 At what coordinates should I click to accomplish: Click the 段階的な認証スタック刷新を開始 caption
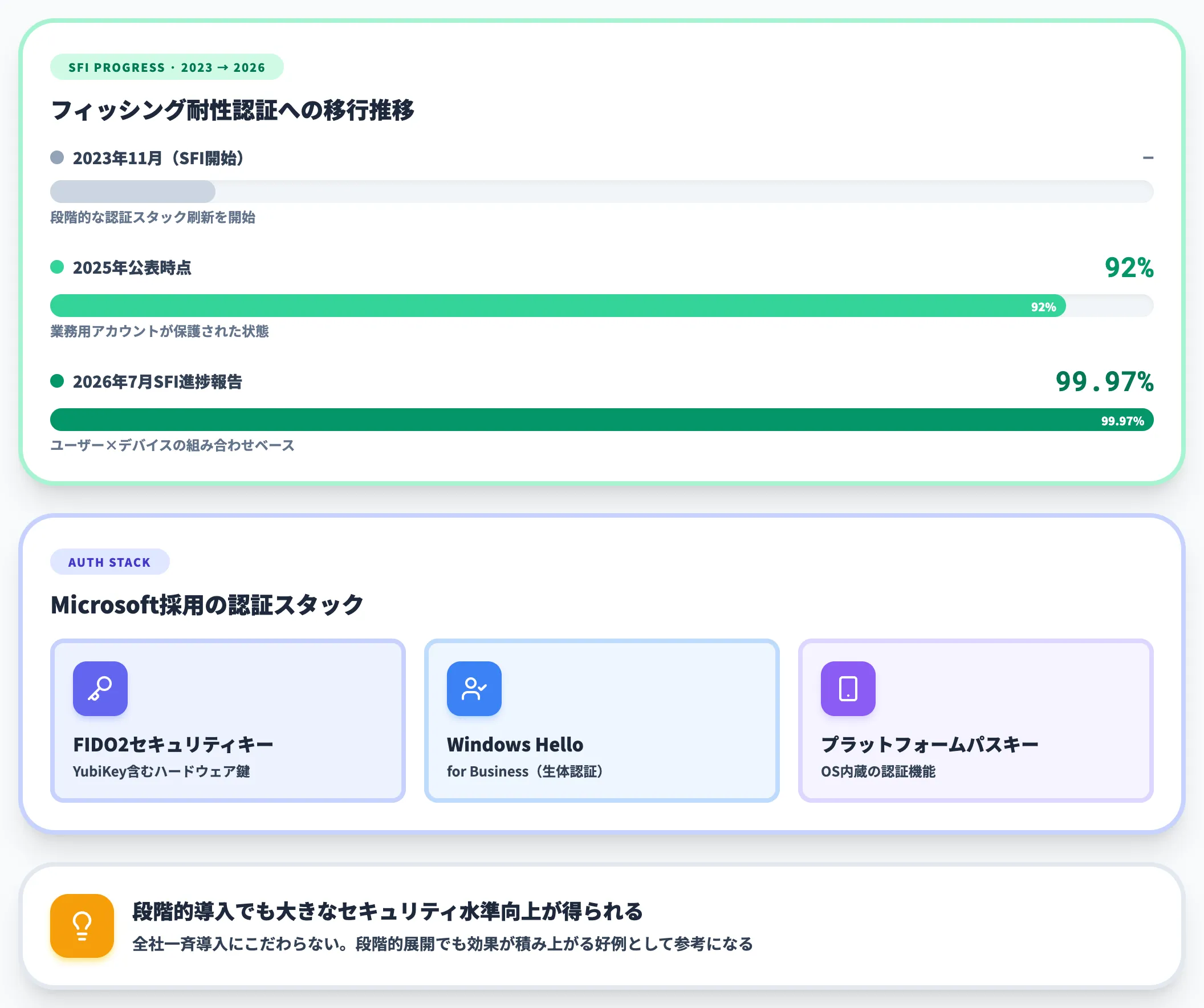(x=153, y=217)
